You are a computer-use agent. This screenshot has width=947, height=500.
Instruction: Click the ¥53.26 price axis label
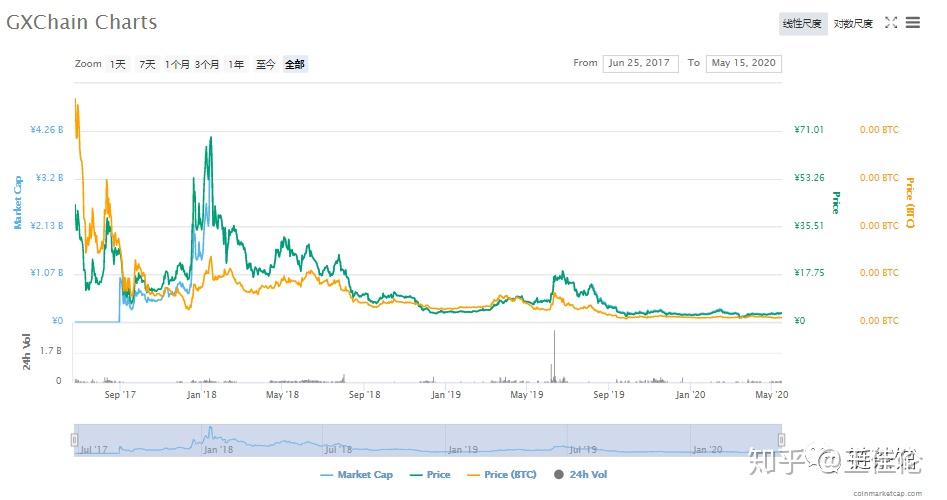[809, 178]
